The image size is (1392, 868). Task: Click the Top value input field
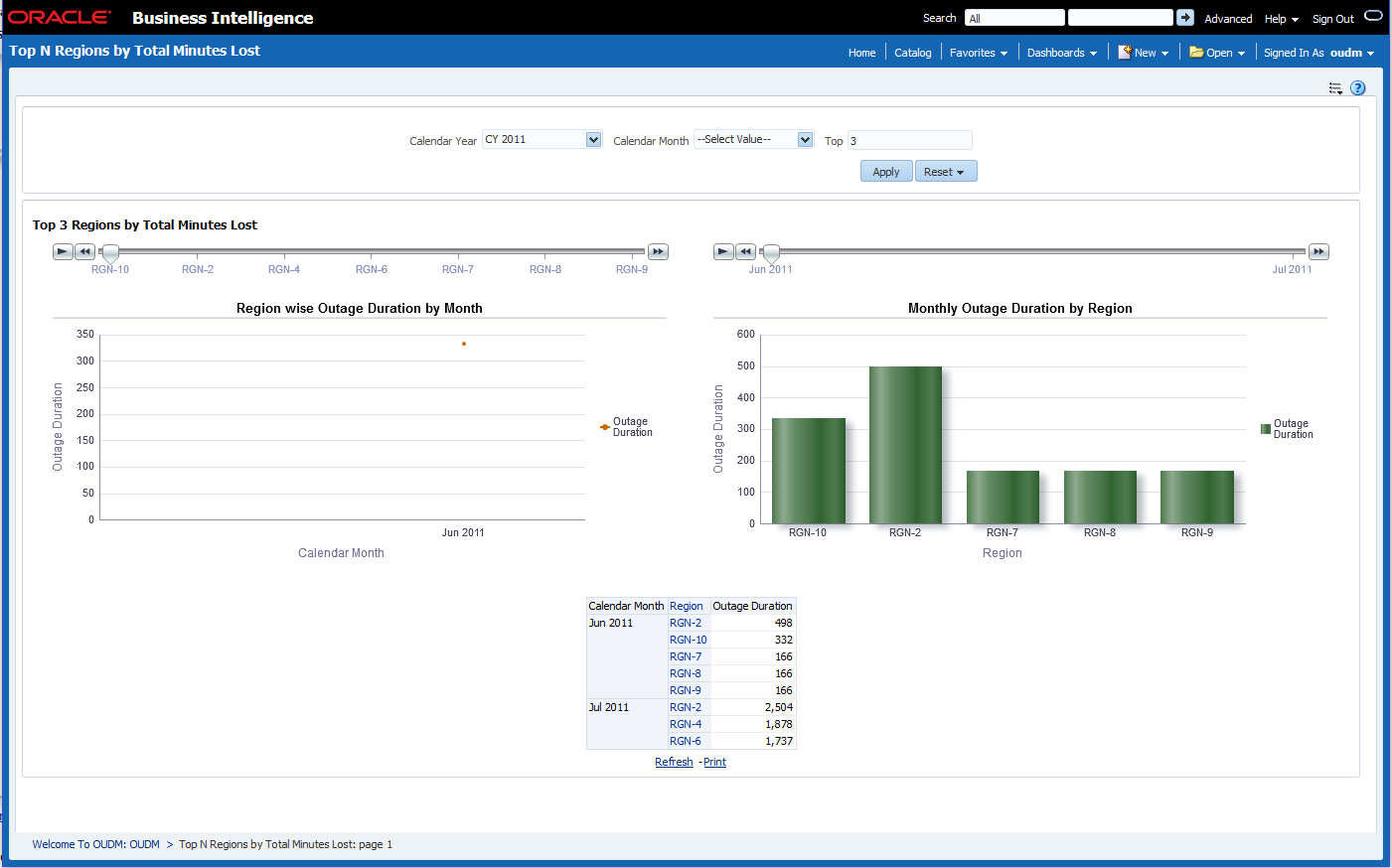(909, 141)
